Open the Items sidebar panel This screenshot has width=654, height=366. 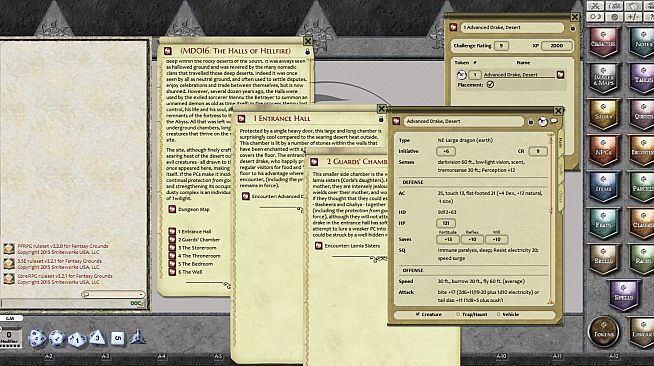603,187
